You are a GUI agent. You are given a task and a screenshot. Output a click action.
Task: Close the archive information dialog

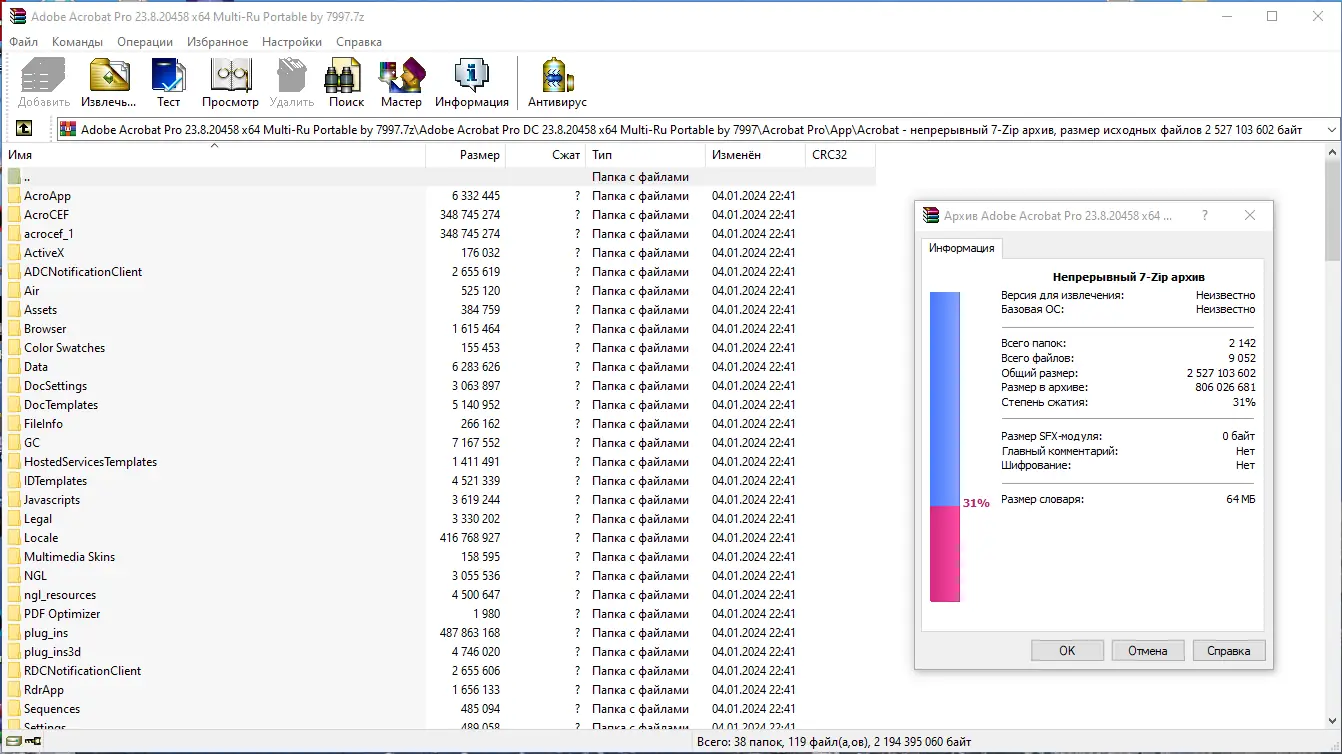(x=1250, y=215)
